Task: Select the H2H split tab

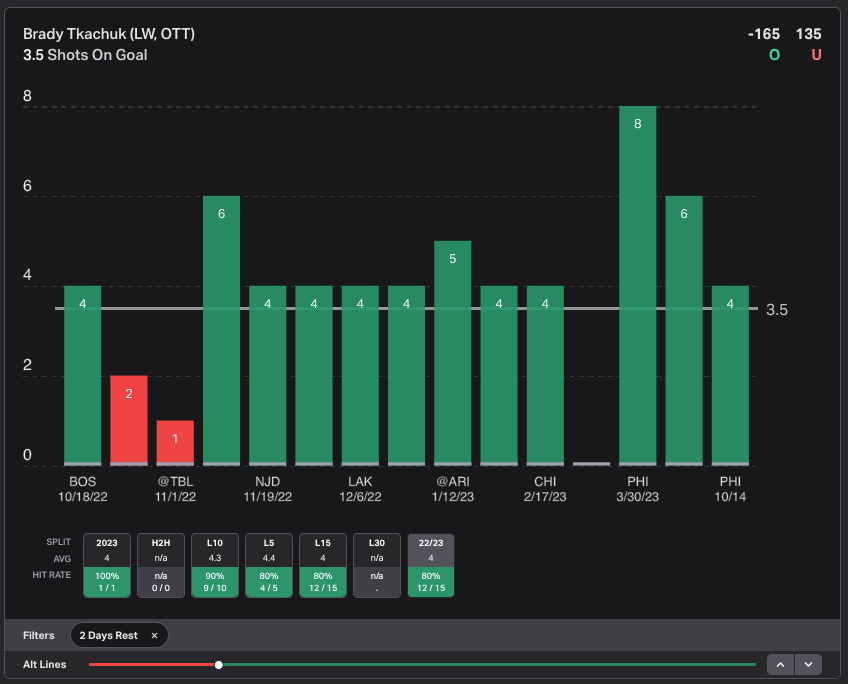Action: (x=161, y=565)
